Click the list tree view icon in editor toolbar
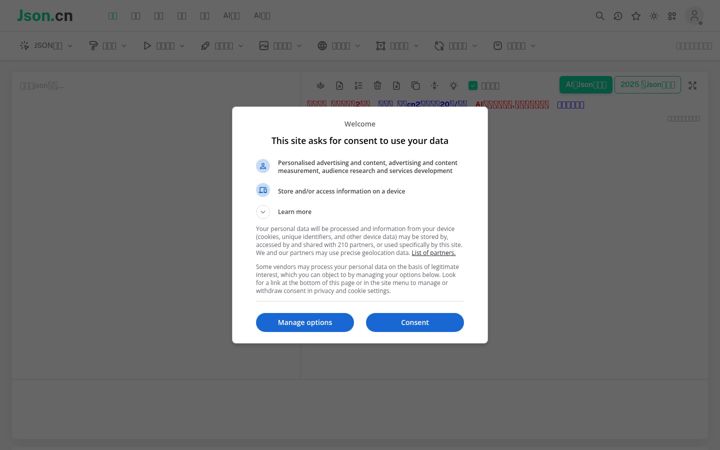Screen dimensions: 720x450 click(358, 85)
